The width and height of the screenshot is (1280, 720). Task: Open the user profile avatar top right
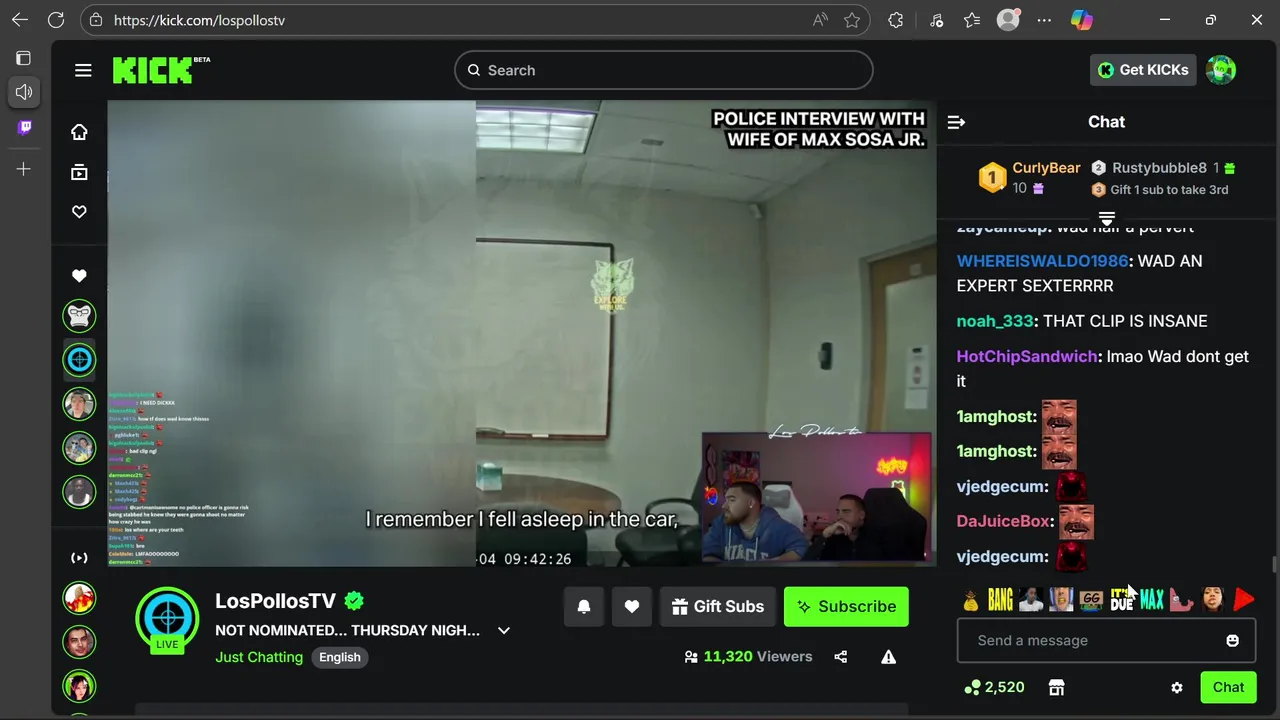[x=1221, y=70]
